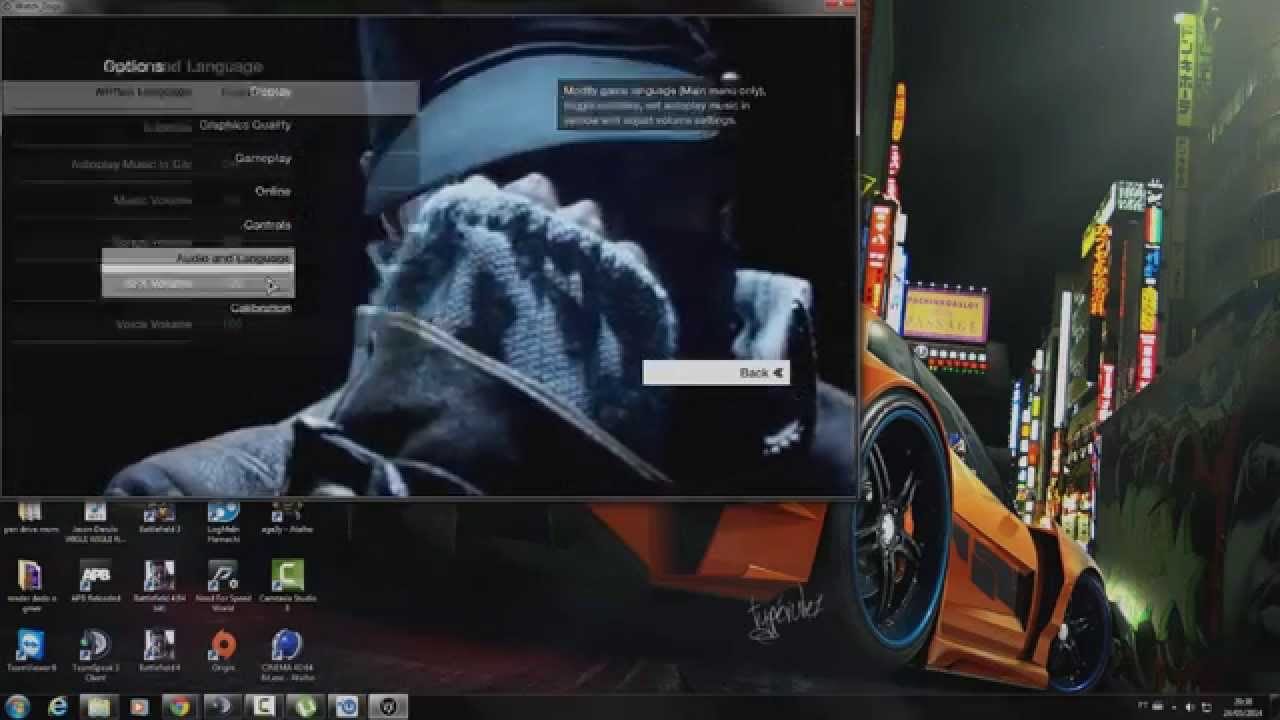This screenshot has height=720, width=1280.
Task: Open Internet Explorer from the taskbar
Action: [x=58, y=707]
